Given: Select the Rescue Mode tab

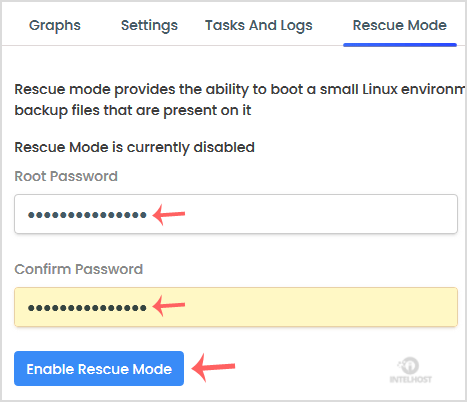Looking at the screenshot, I should tap(400, 26).
